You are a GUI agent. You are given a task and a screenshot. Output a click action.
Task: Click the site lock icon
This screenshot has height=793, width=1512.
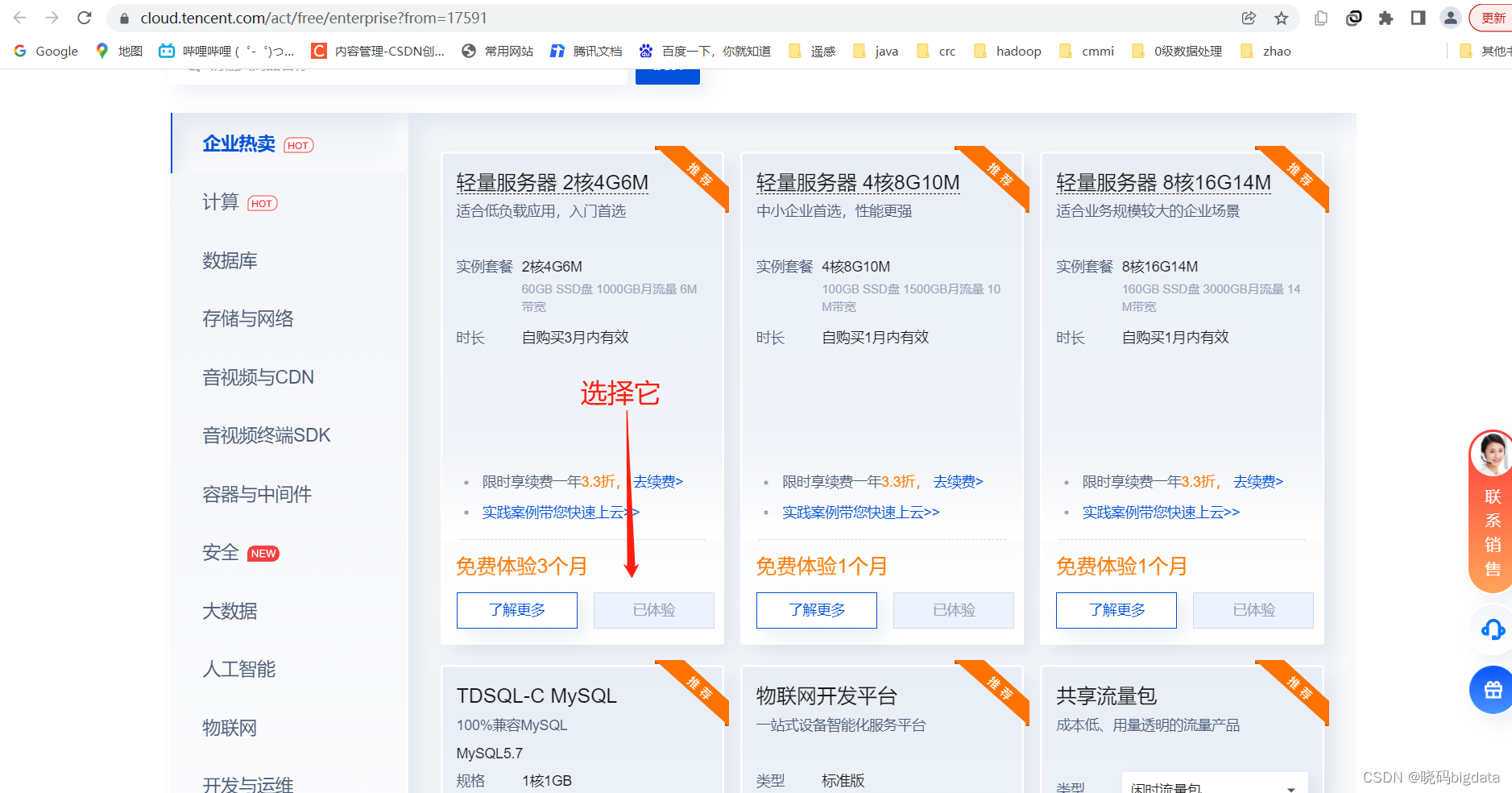tap(124, 18)
